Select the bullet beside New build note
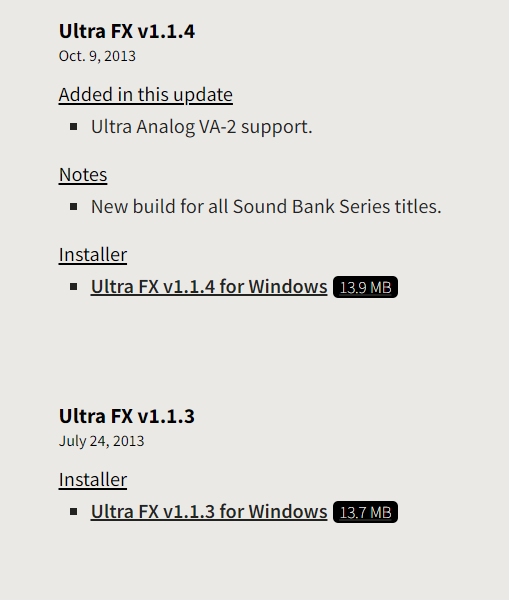509x600 pixels. pos(74,207)
